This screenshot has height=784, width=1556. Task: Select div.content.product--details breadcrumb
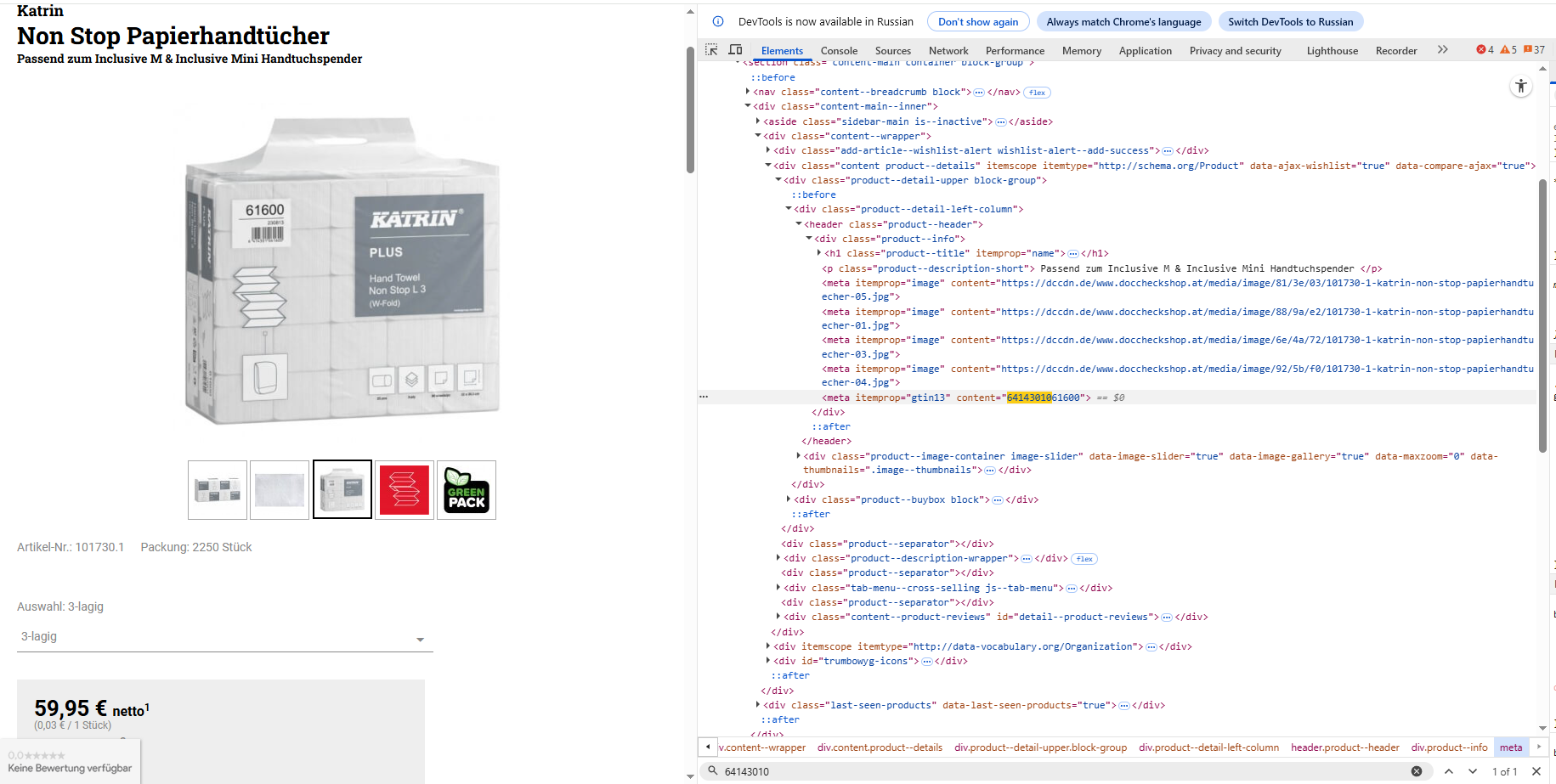click(x=880, y=747)
